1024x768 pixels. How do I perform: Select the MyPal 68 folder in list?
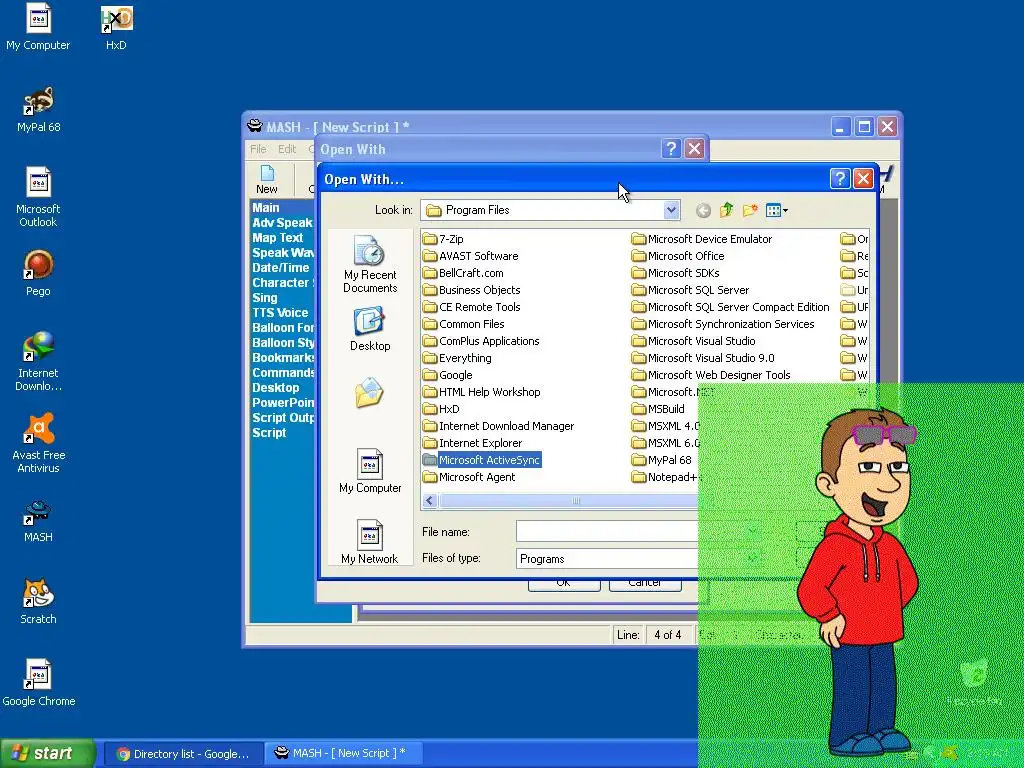pos(662,460)
